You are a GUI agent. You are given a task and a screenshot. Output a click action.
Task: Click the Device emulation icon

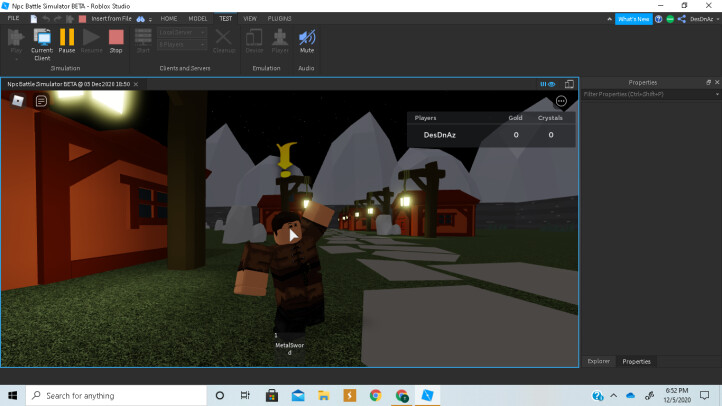coord(254,37)
